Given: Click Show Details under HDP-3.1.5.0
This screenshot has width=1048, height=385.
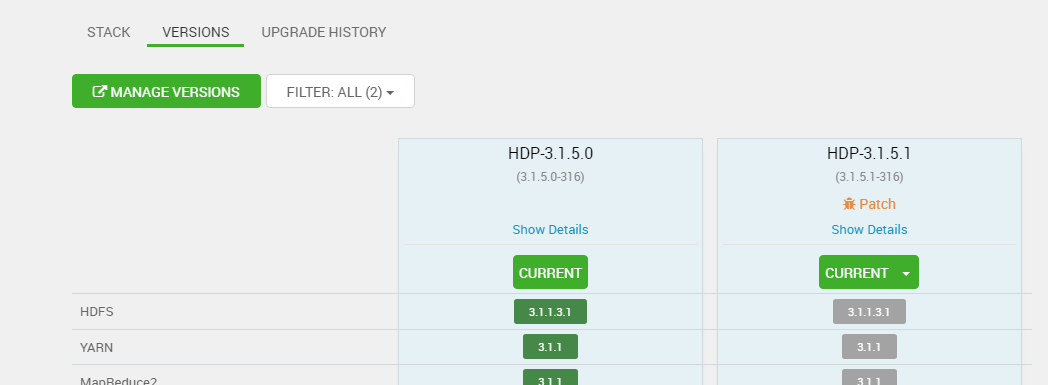Looking at the screenshot, I should tap(550, 229).
